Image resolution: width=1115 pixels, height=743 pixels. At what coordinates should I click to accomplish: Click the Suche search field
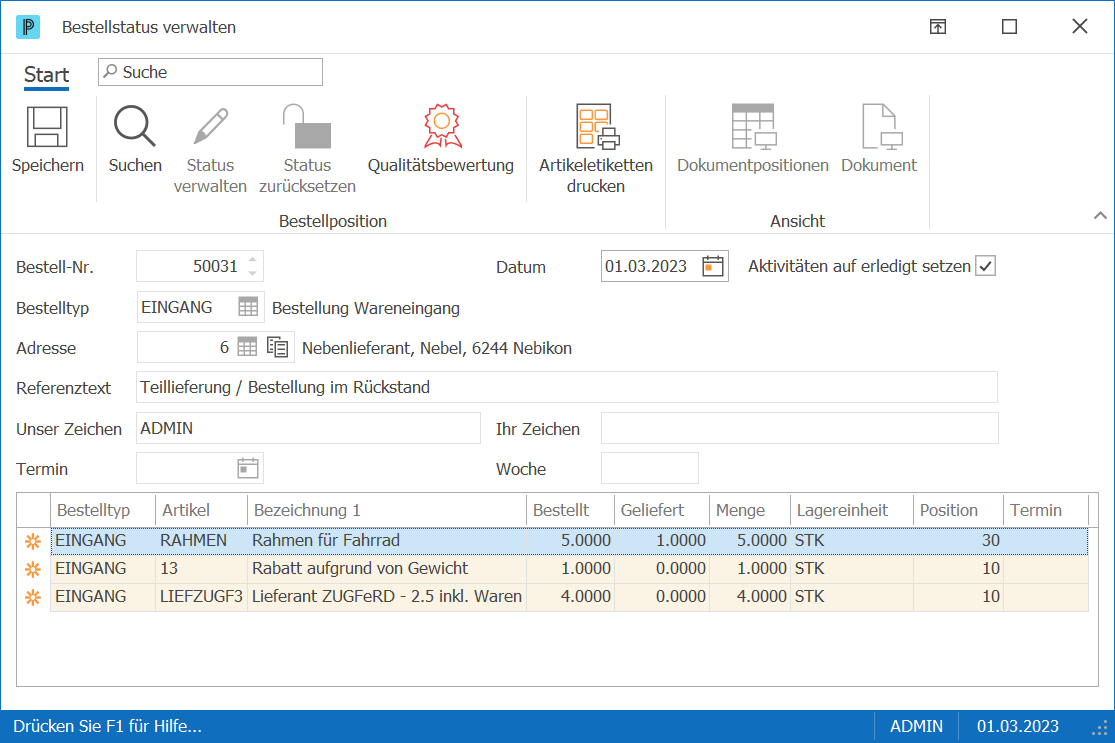click(x=210, y=72)
